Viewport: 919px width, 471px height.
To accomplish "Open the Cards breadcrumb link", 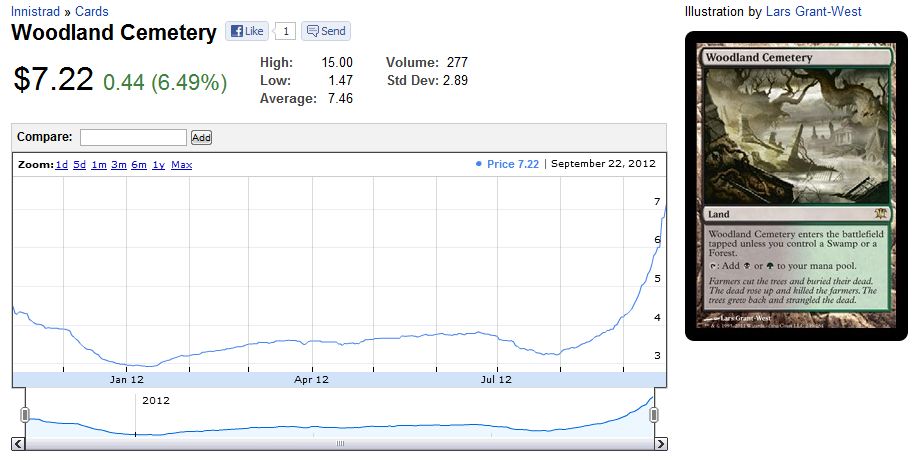I will click(92, 12).
